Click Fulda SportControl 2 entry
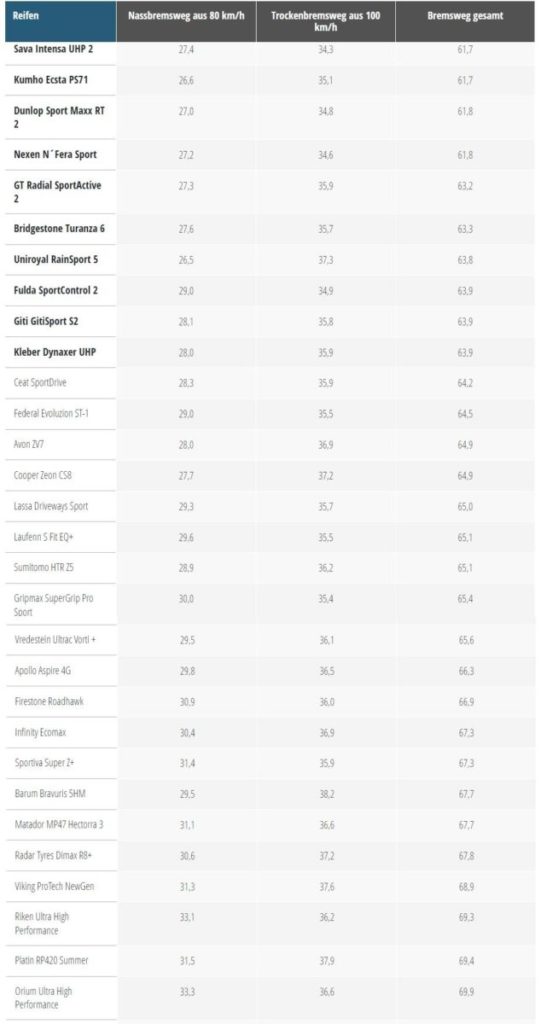541x1024 pixels. 56,291
